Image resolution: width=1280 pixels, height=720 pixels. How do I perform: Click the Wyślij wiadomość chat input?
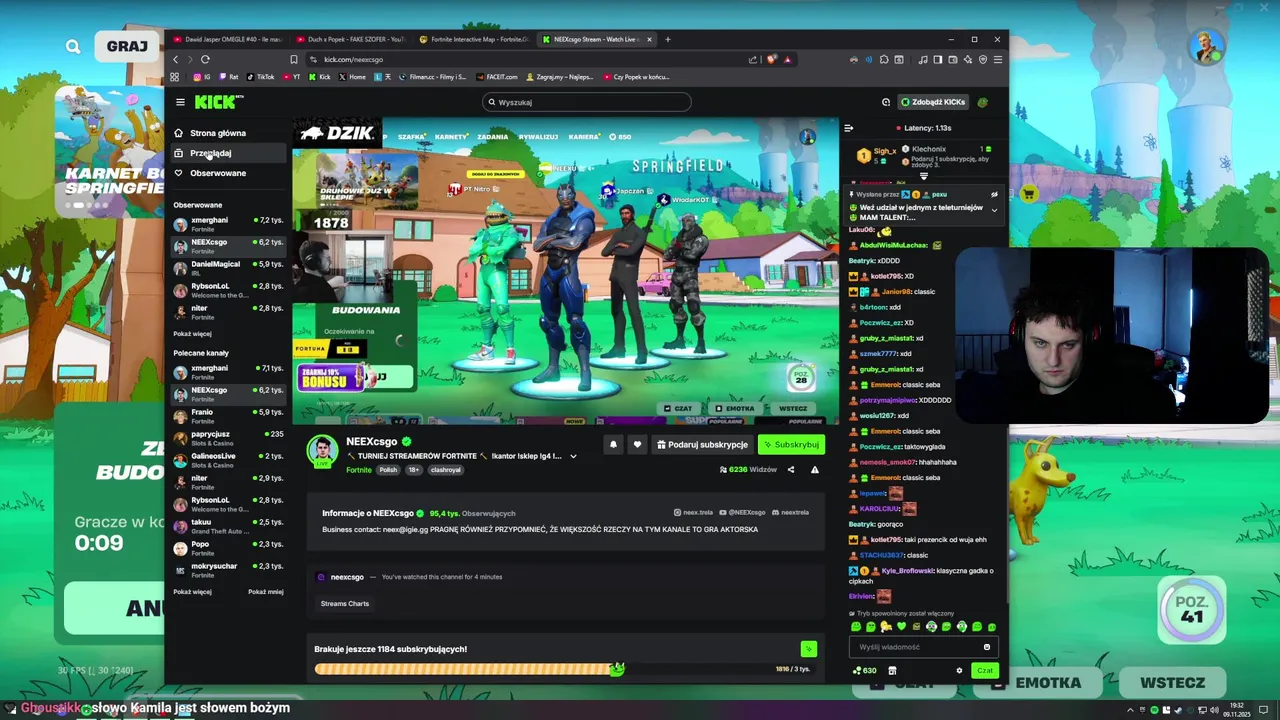coord(924,647)
